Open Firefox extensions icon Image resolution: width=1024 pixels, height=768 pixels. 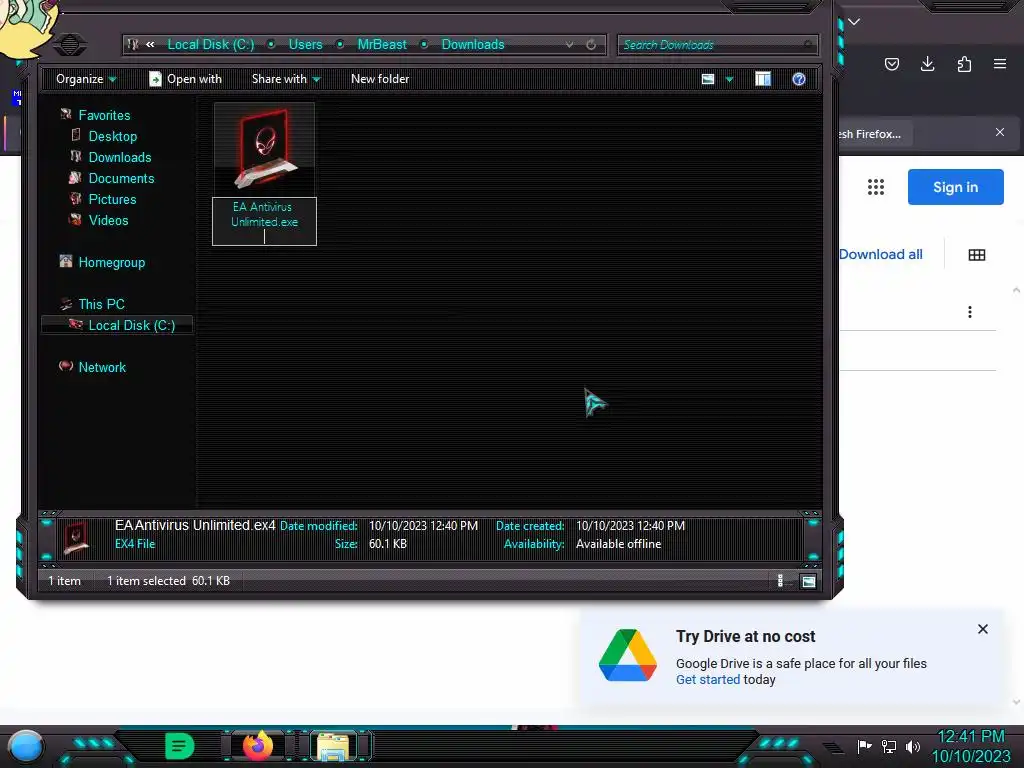click(964, 64)
